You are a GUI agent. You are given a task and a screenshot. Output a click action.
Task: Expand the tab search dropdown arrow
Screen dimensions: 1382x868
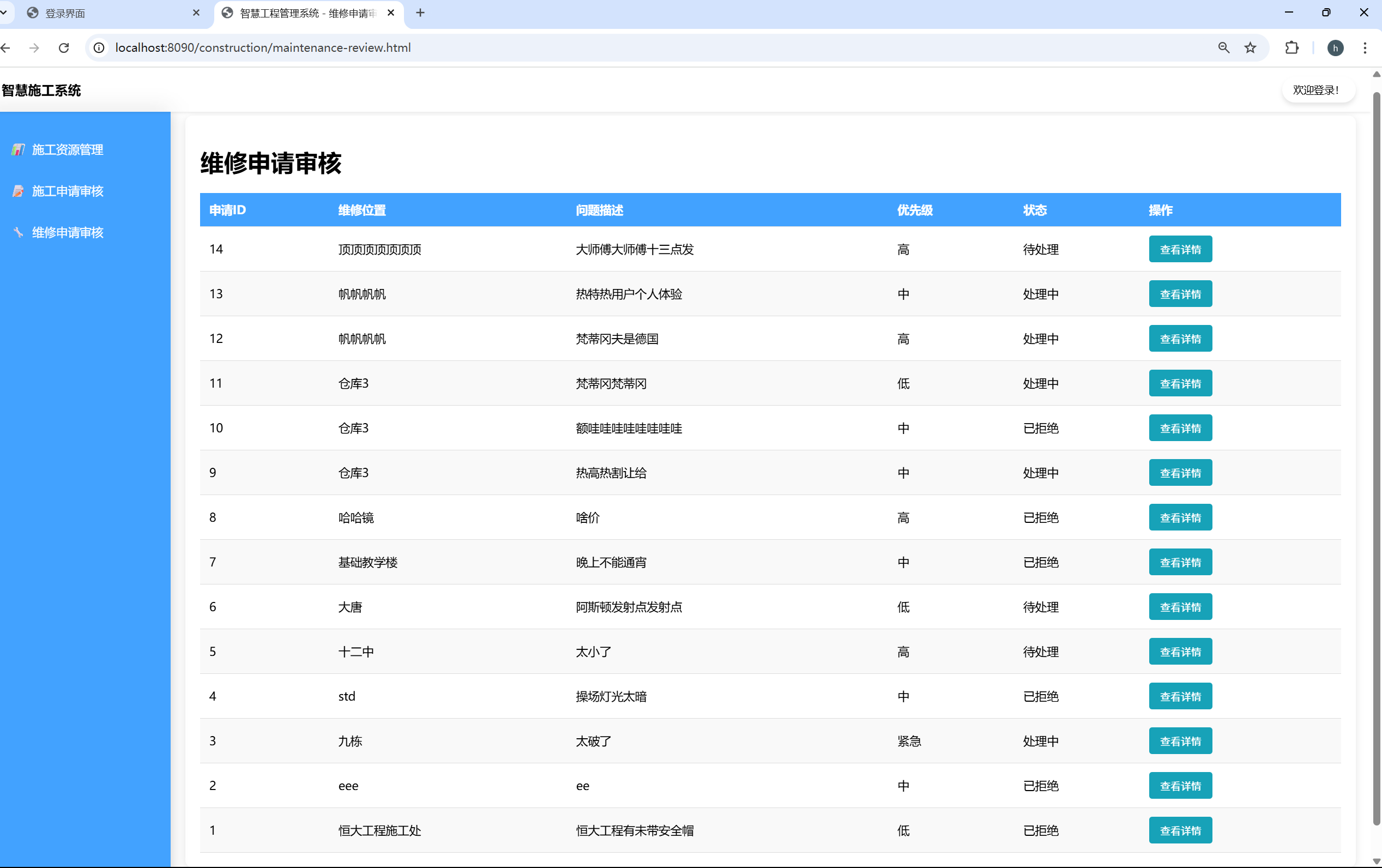[x=3, y=13]
